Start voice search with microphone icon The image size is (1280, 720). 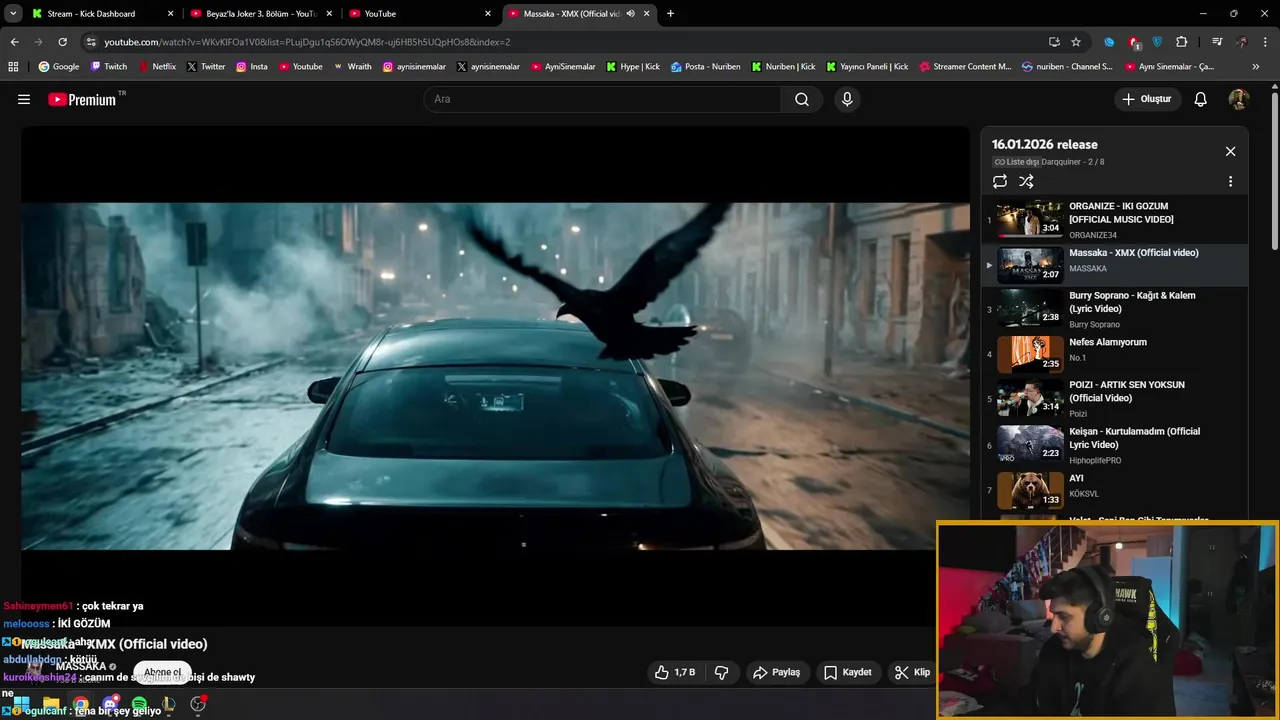point(847,99)
